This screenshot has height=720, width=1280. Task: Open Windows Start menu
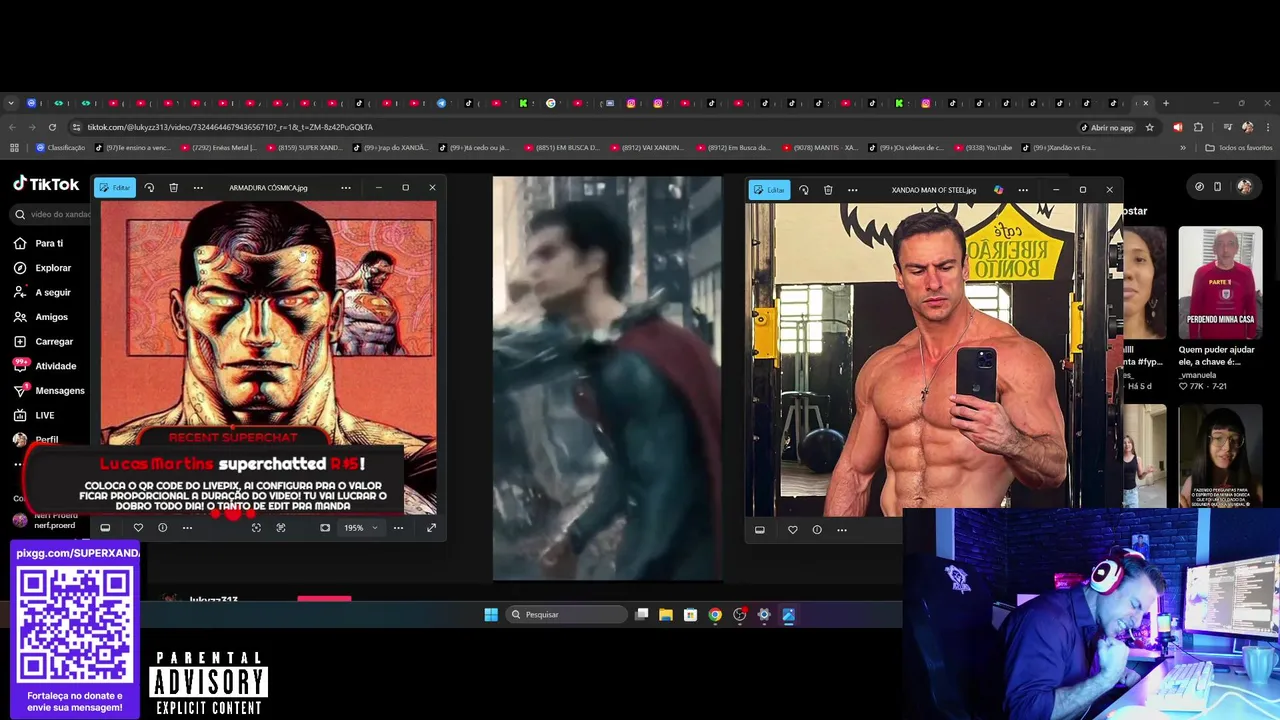coord(491,615)
